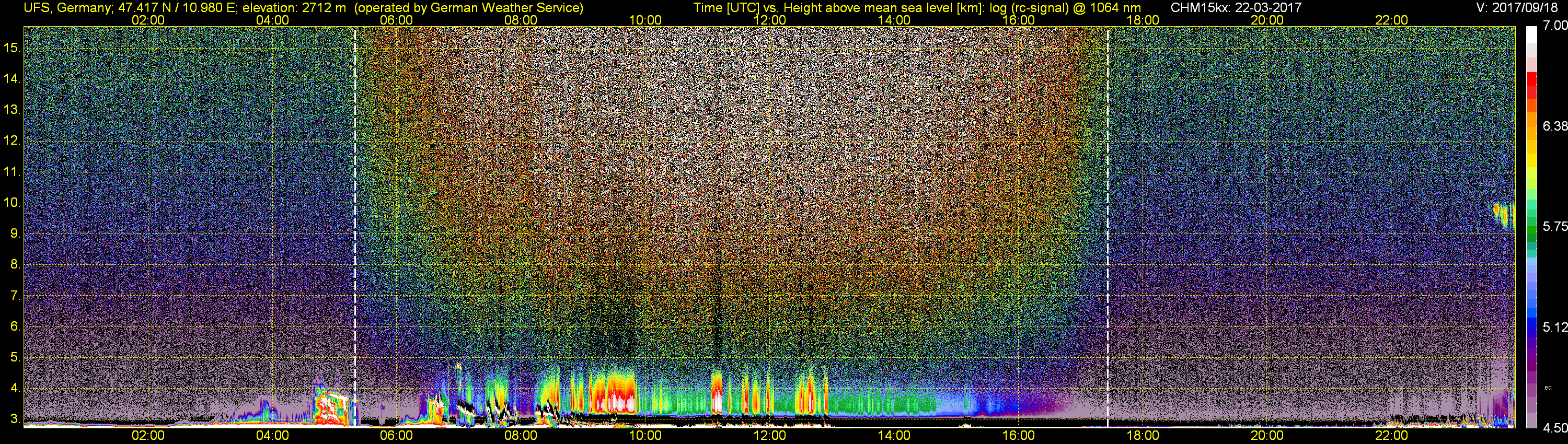Image resolution: width=1568 pixels, height=444 pixels.
Task: Click the white dashed sunset marker before 18:00
Action: (1108, 227)
